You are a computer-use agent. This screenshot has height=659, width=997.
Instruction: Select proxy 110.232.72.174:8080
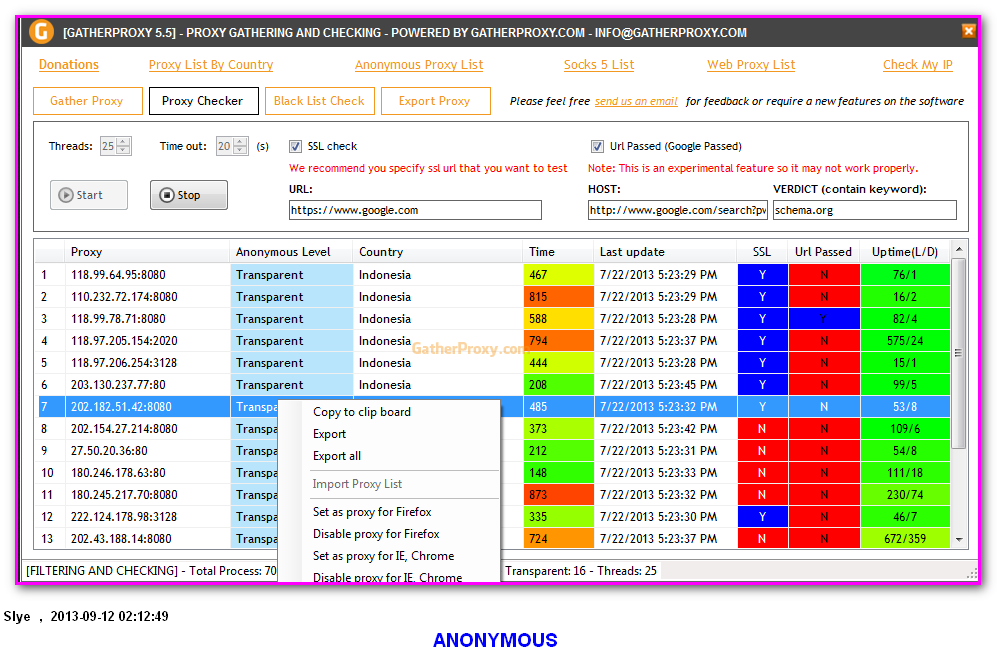pyautogui.click(x=493, y=296)
